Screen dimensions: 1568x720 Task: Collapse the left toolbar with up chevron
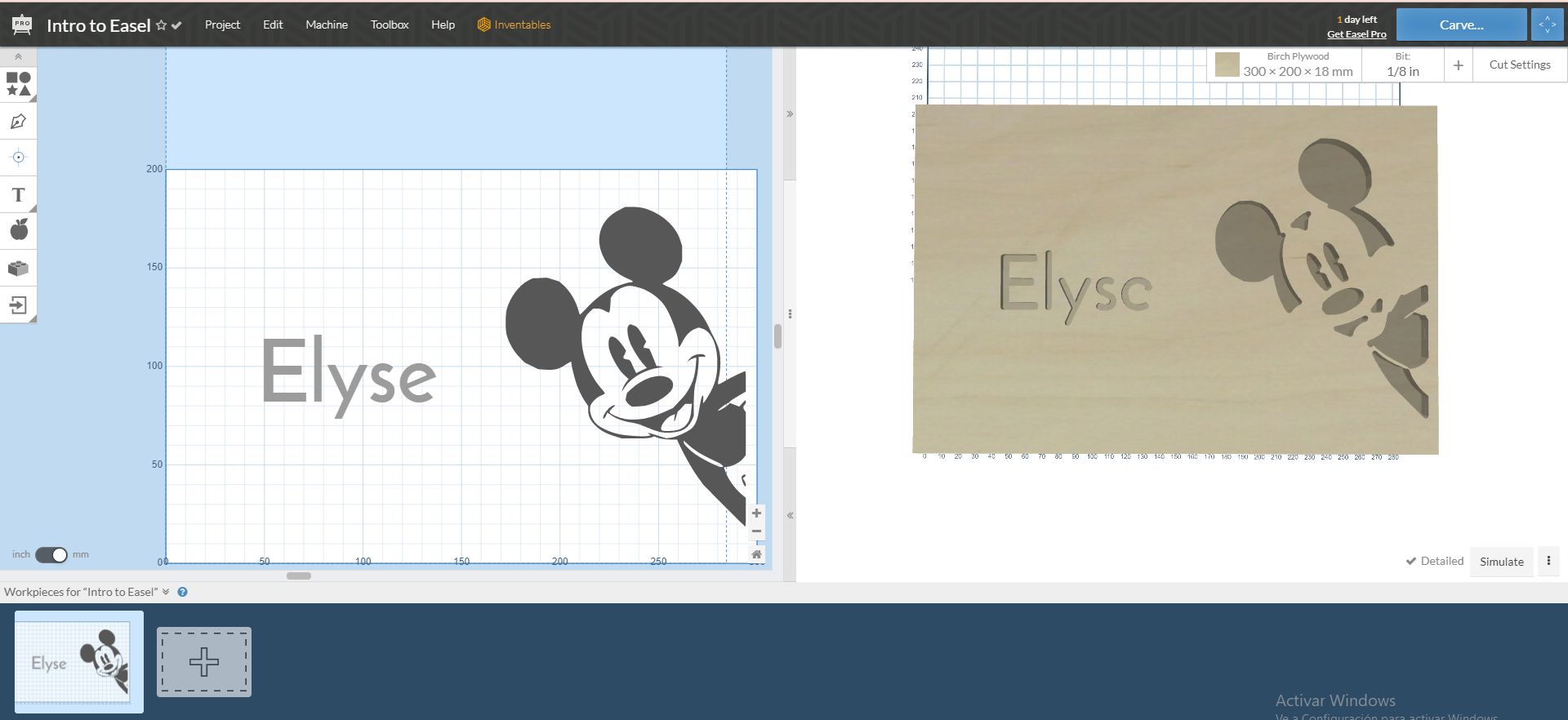pyautogui.click(x=18, y=56)
